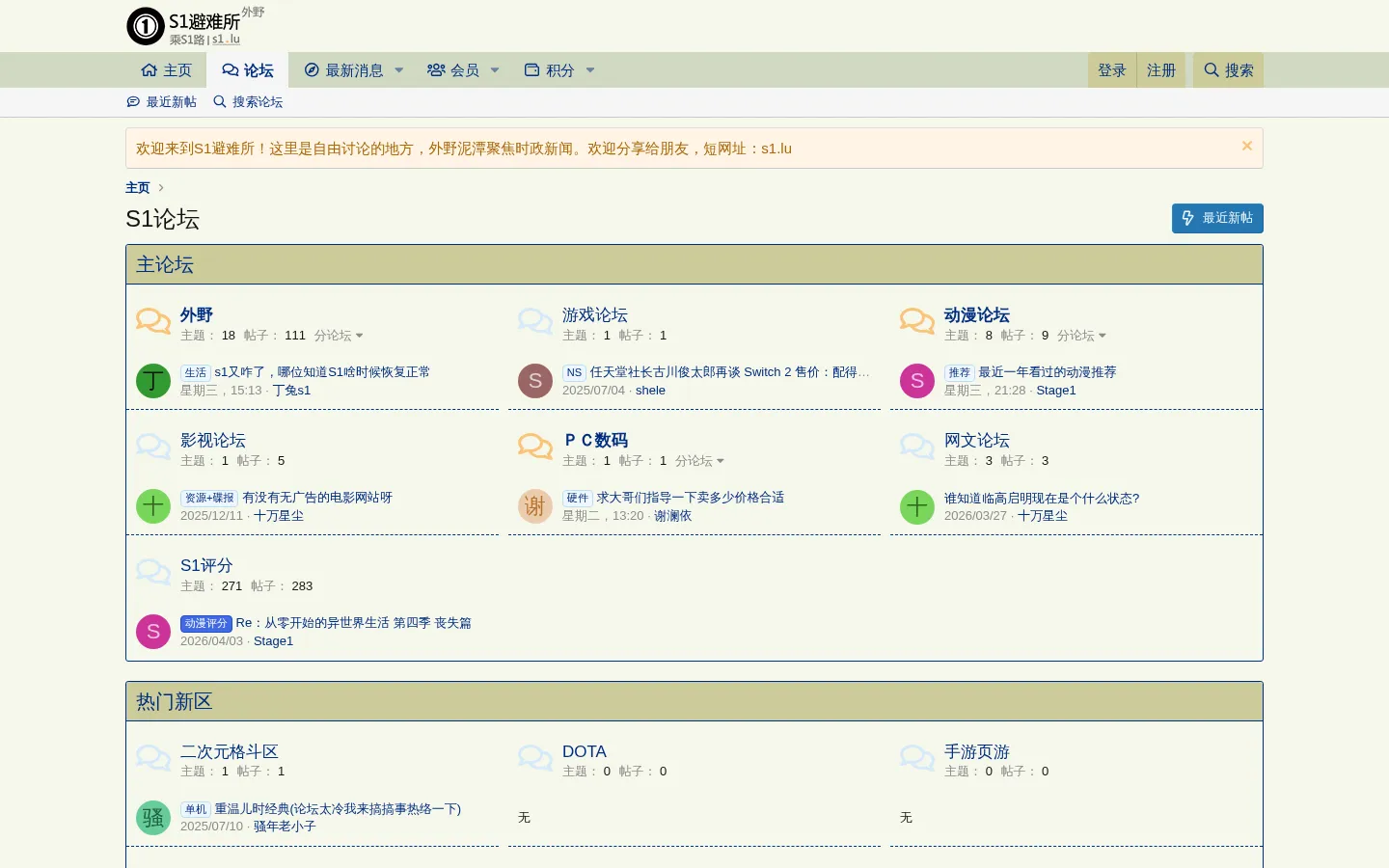The image size is (1389, 868).
Task: Click the 动漫论坛 forum chat-bubble icon
Action: point(917,321)
